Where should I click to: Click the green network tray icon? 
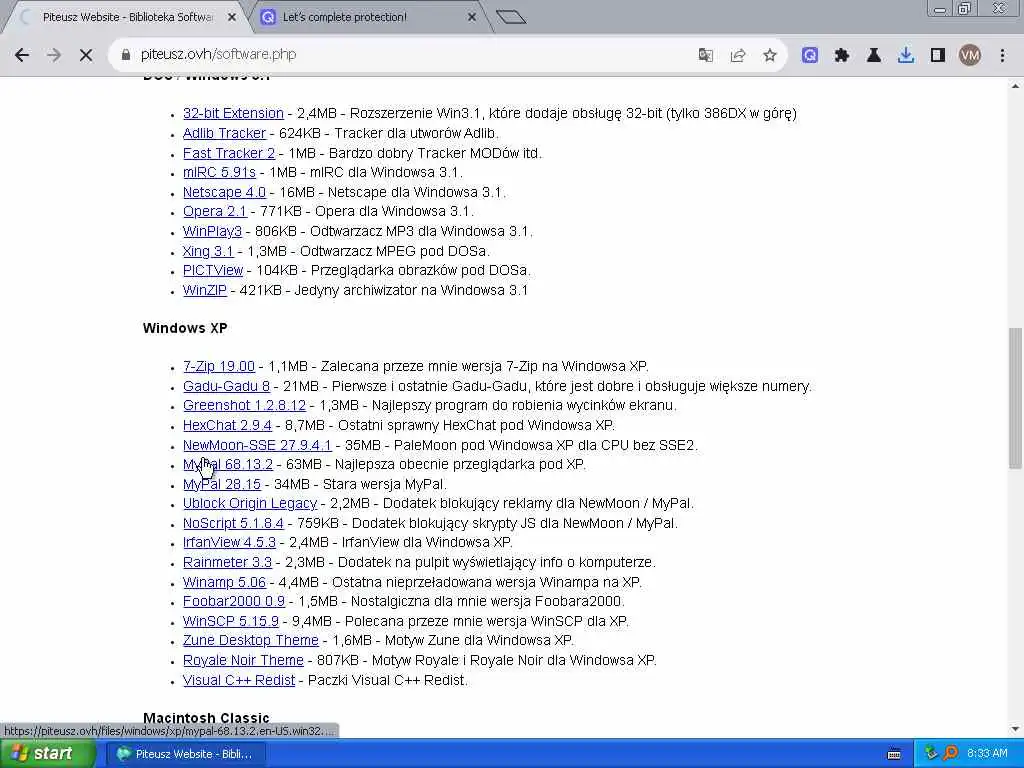pos(931,753)
